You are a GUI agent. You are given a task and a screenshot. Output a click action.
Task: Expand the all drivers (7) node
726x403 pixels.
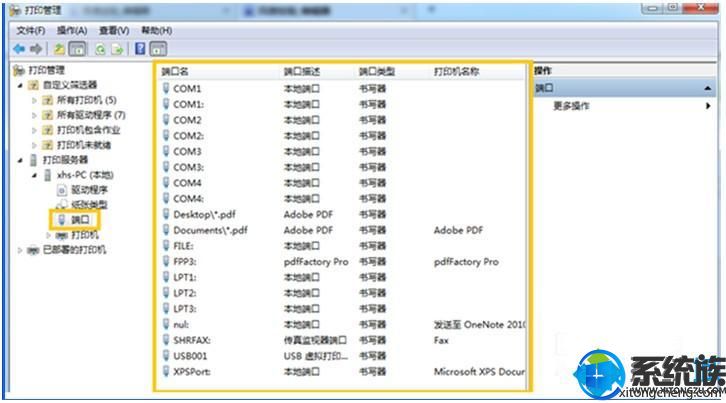pos(34,115)
